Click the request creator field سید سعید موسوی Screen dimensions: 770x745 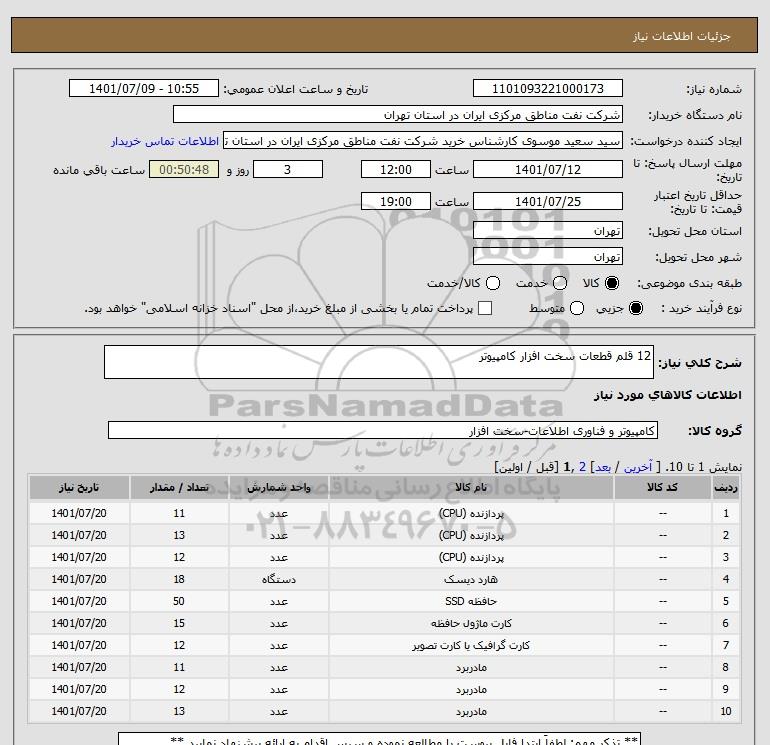(423, 141)
